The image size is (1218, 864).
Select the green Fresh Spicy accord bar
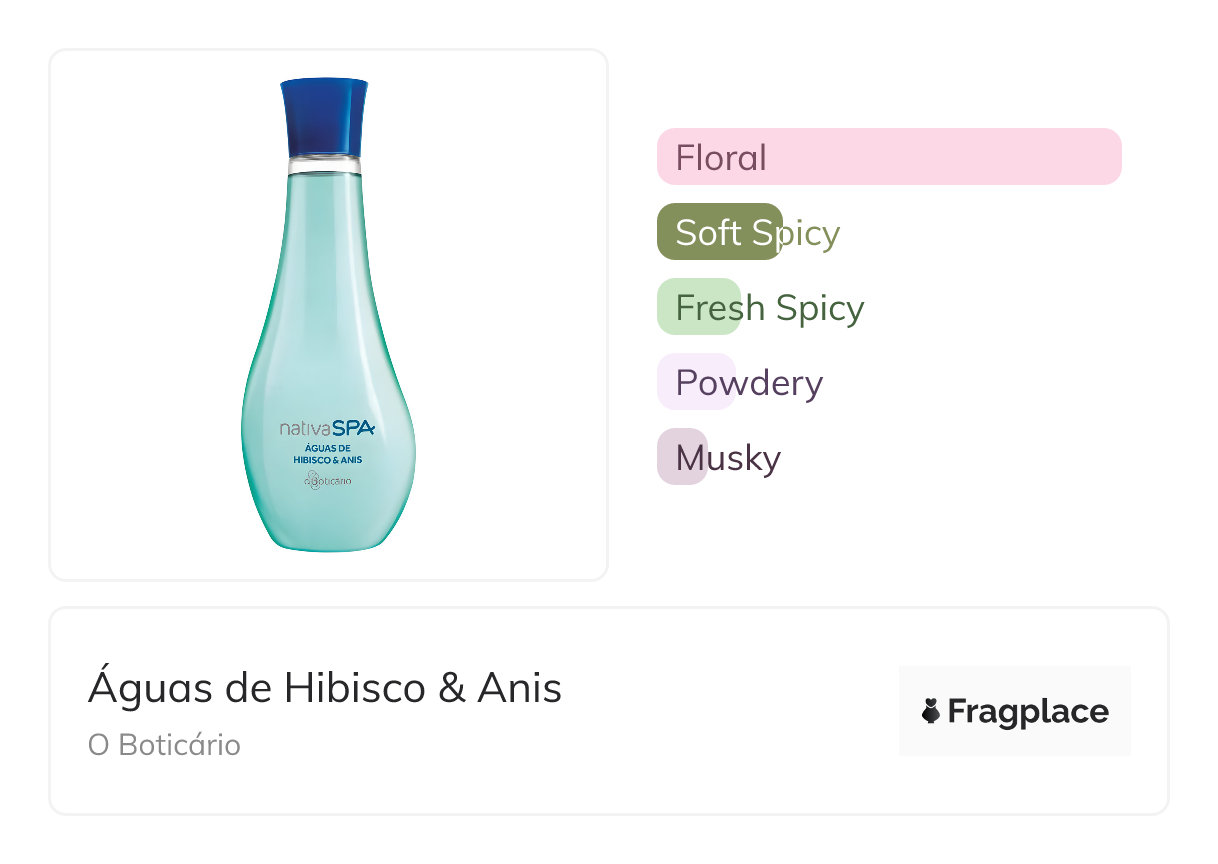[698, 307]
